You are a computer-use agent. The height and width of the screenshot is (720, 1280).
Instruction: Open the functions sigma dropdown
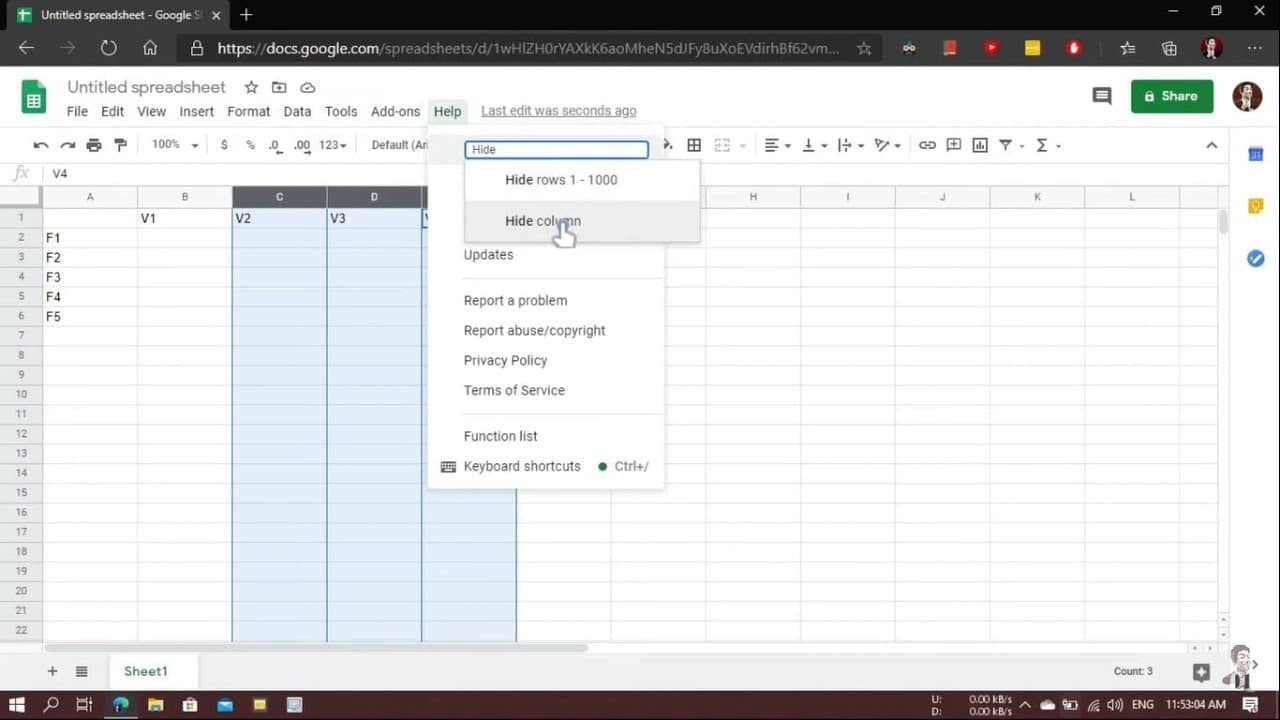point(1047,145)
